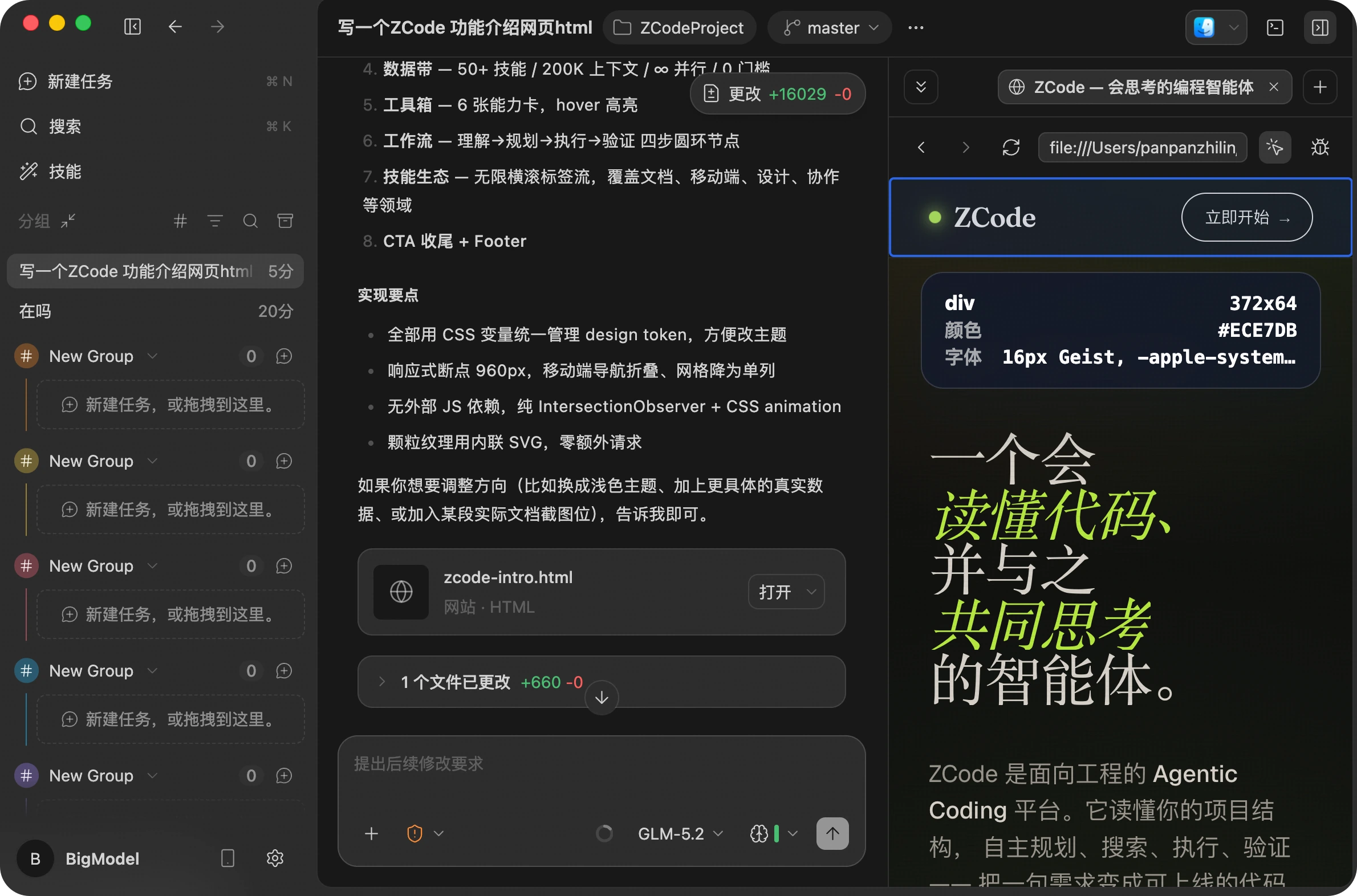Click the plus attach icon in the composer
The image size is (1357, 896).
pyautogui.click(x=372, y=834)
